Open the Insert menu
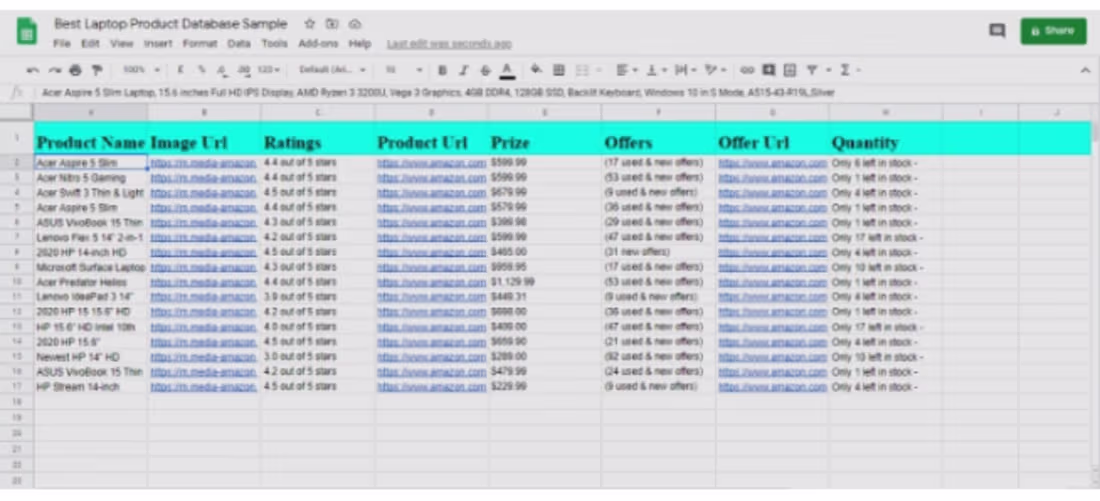 [158, 44]
